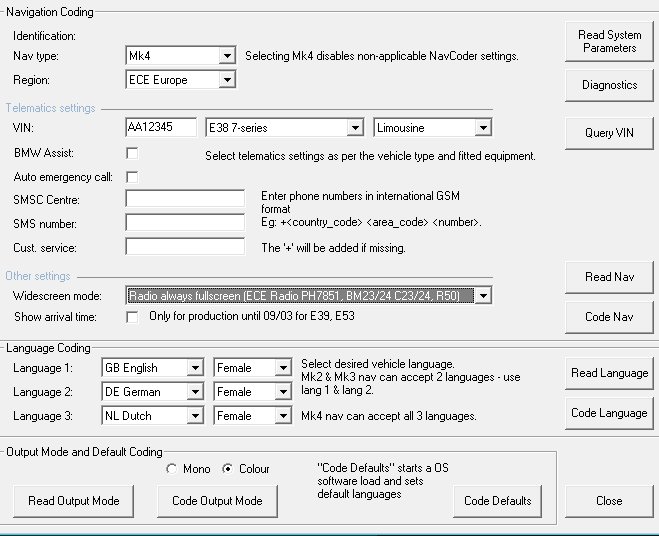Viewport: 659px width, 536px height.
Task: Expand the Region ECE Europe dropdown
Action: click(227, 80)
